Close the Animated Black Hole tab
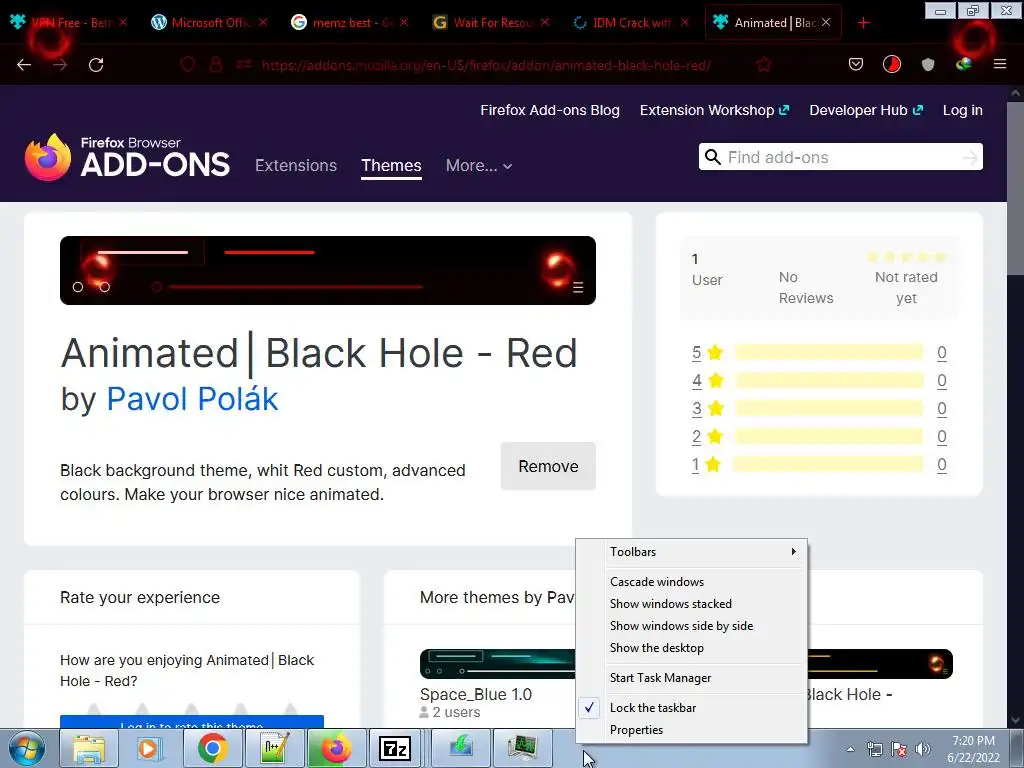The image size is (1024, 768). [826, 22]
